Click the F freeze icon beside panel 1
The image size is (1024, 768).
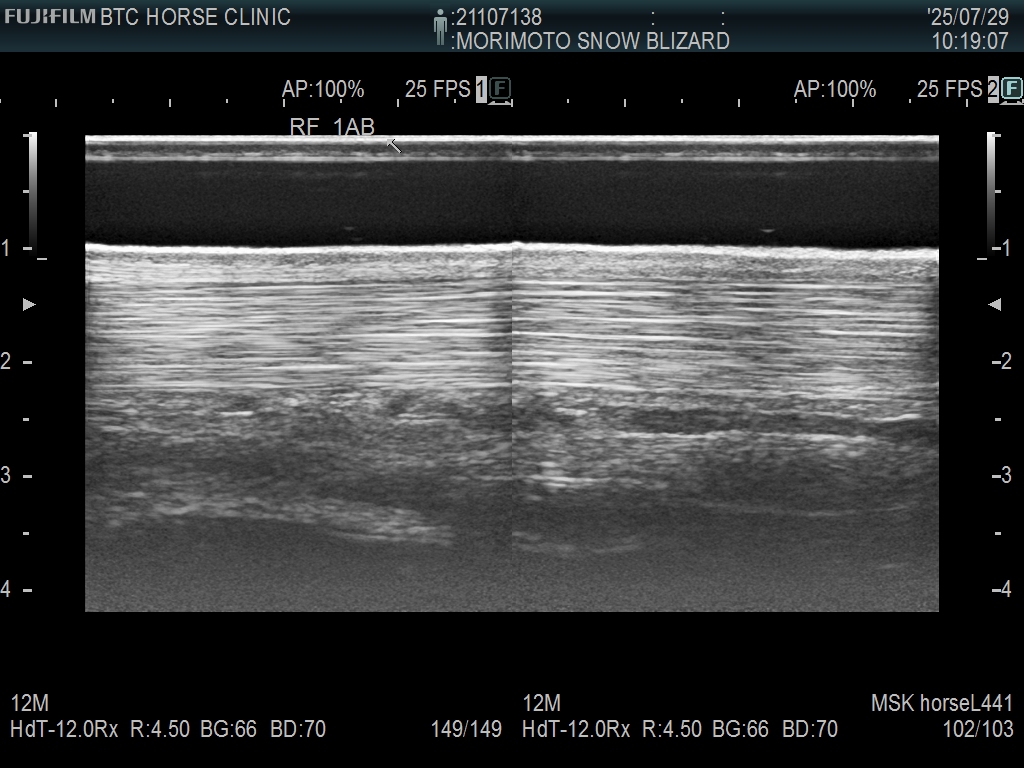[x=500, y=88]
